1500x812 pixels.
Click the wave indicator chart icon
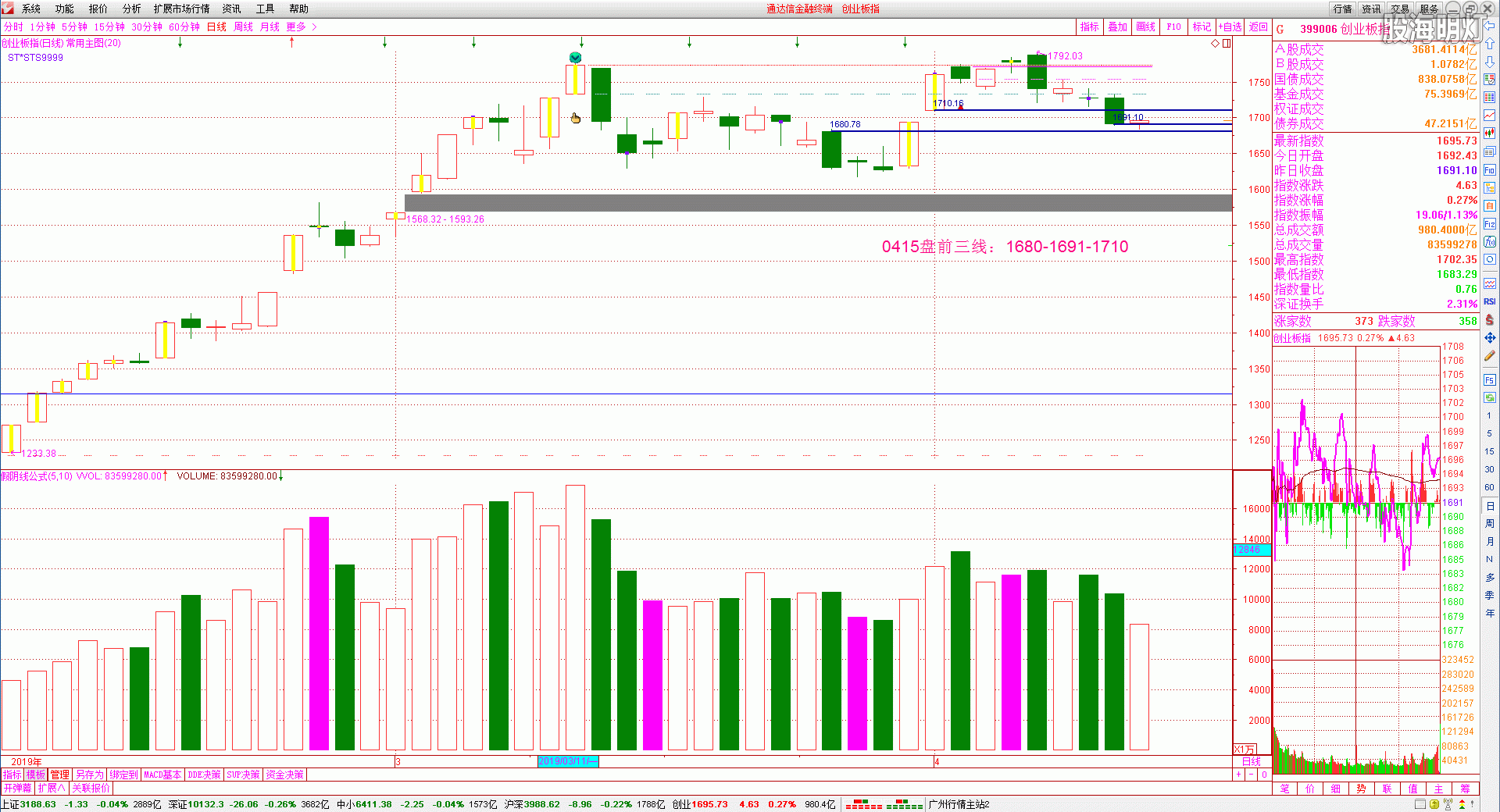tap(1490, 283)
